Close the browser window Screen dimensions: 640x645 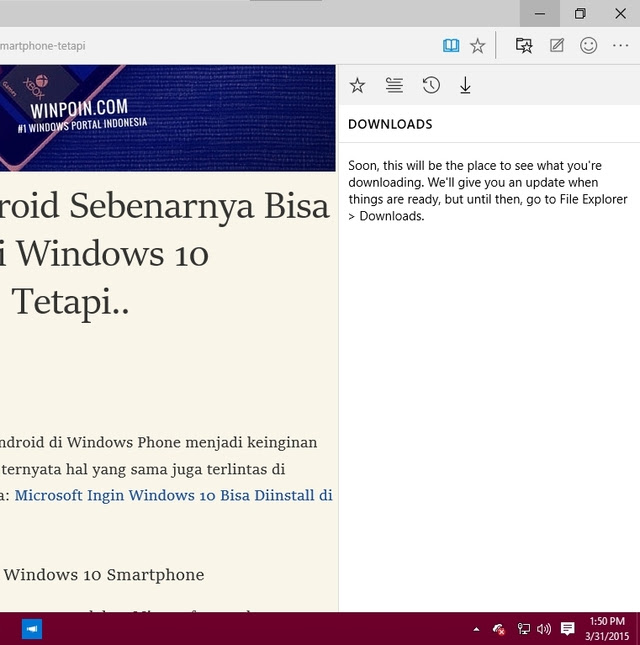[x=620, y=14]
